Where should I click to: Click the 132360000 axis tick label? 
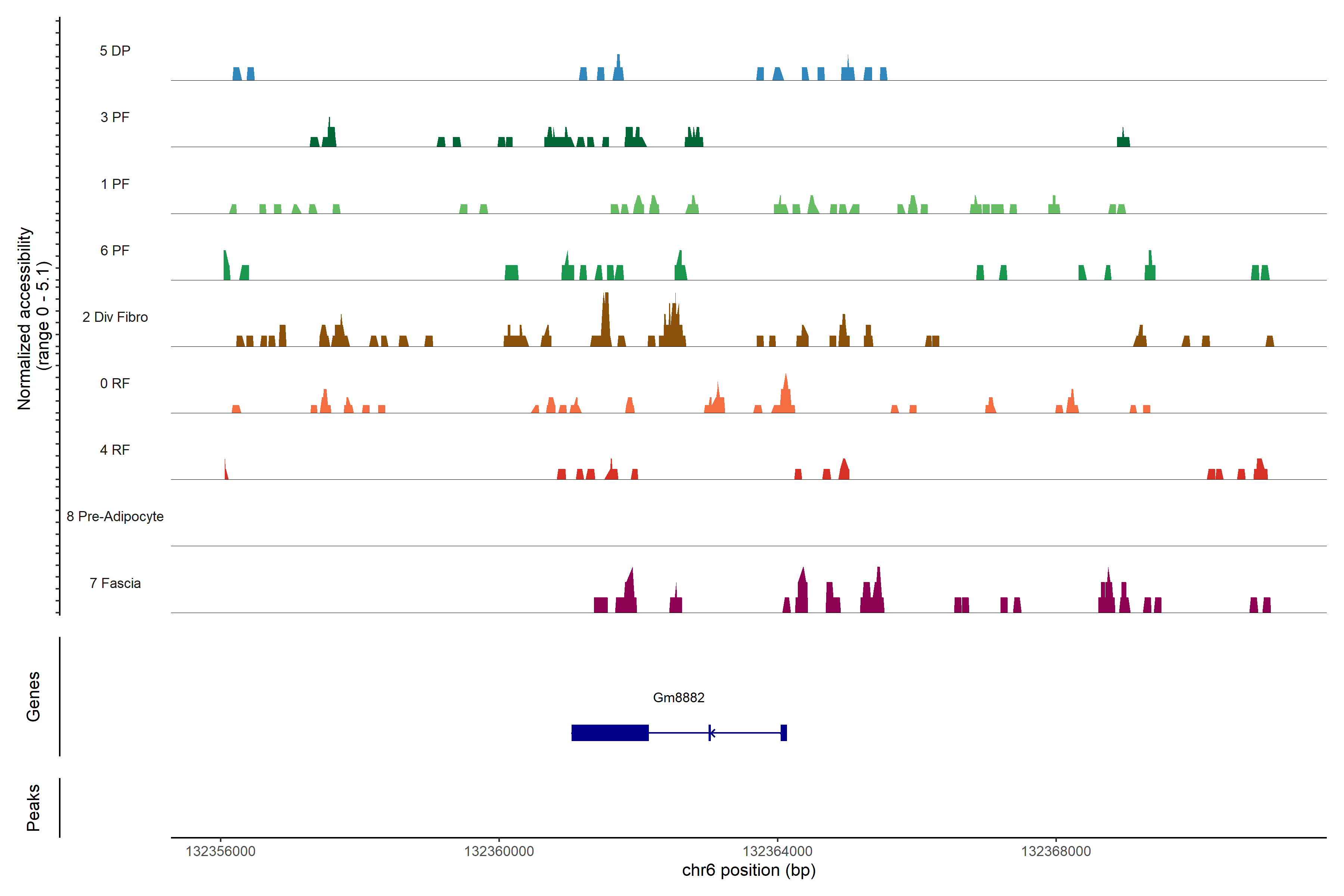pos(499,851)
